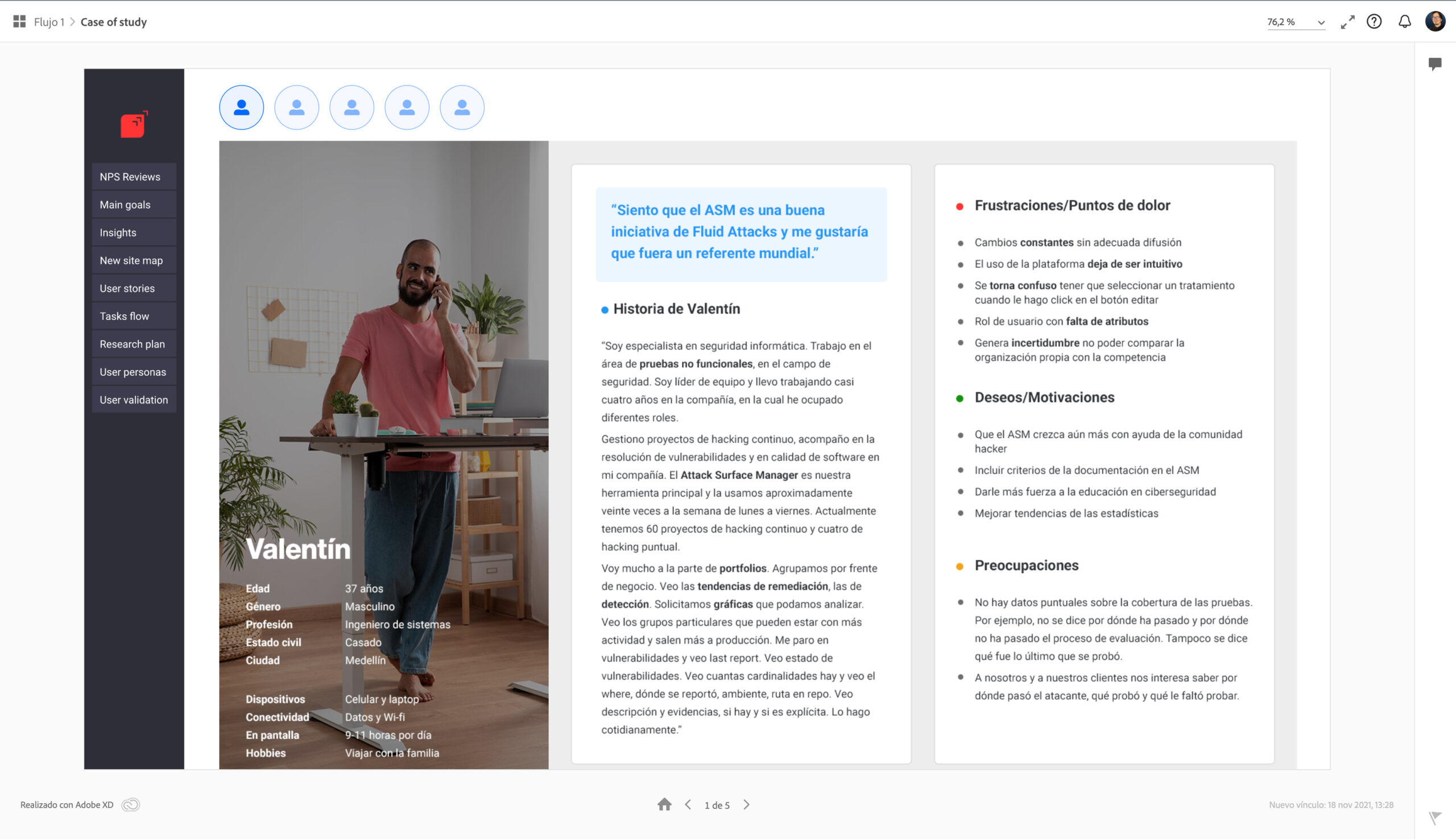Go to next artboard with right chevron
This screenshot has height=839, width=1456.
(746, 804)
